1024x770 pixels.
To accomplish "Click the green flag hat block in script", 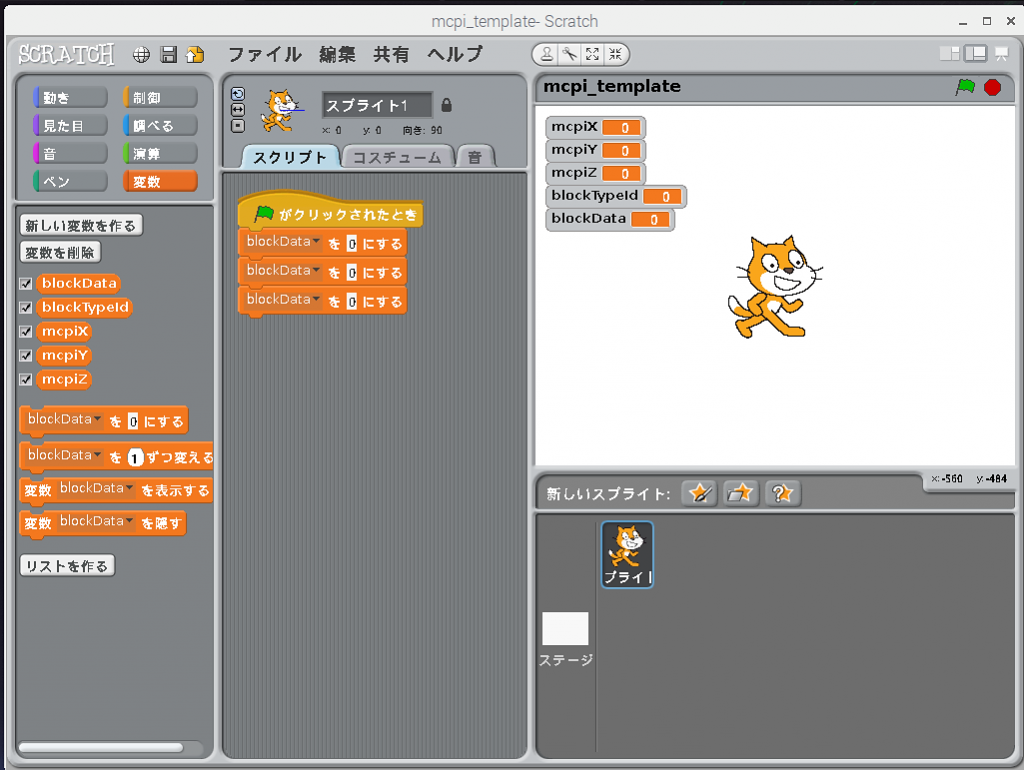I will 331,211.
